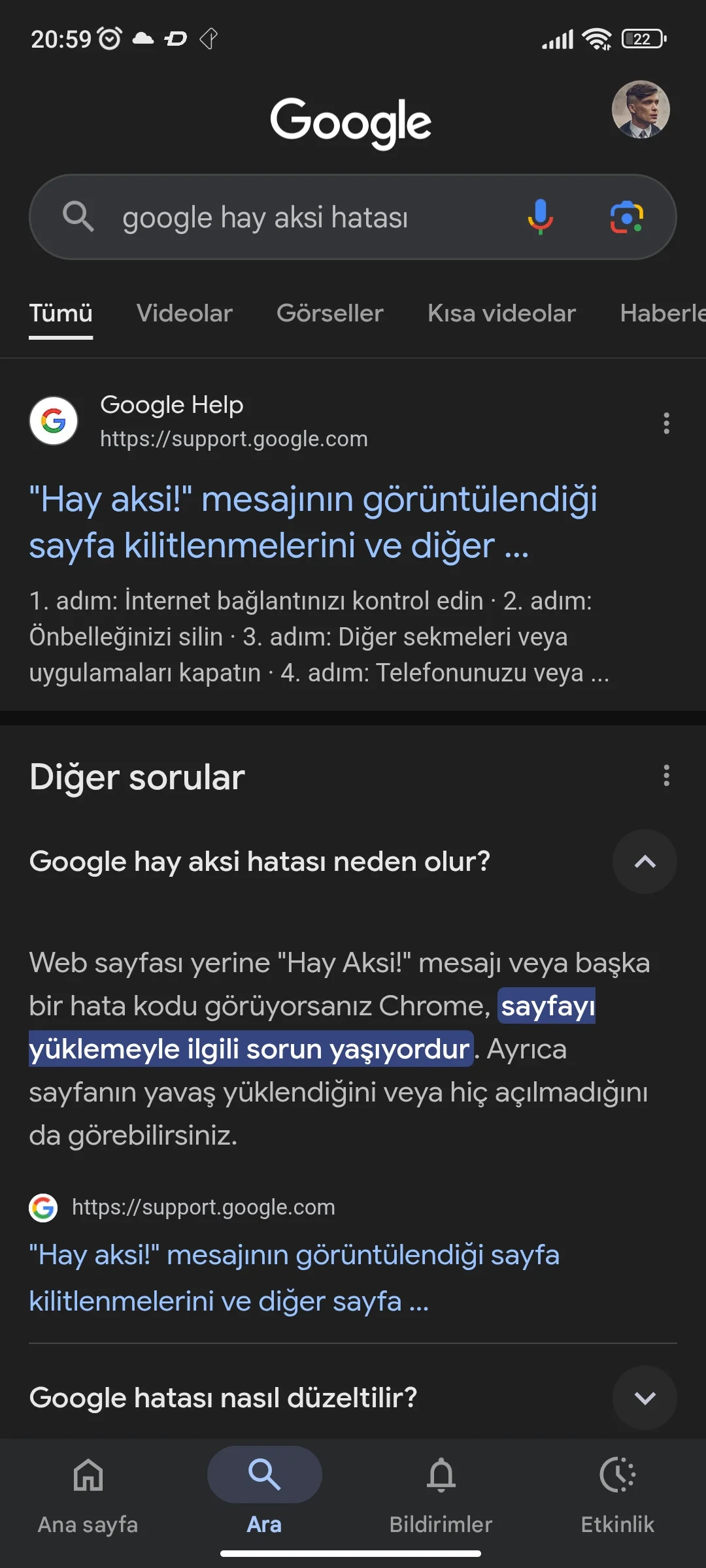Open options menu for Google Help result
706x1568 pixels.
pos(666,423)
